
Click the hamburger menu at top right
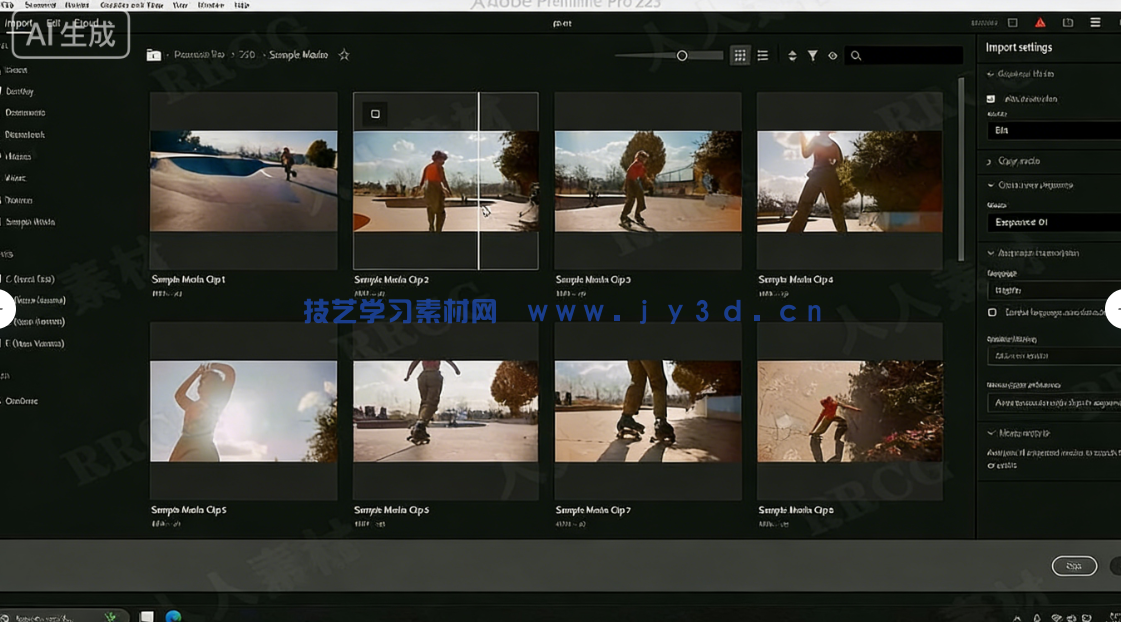coord(1095,22)
